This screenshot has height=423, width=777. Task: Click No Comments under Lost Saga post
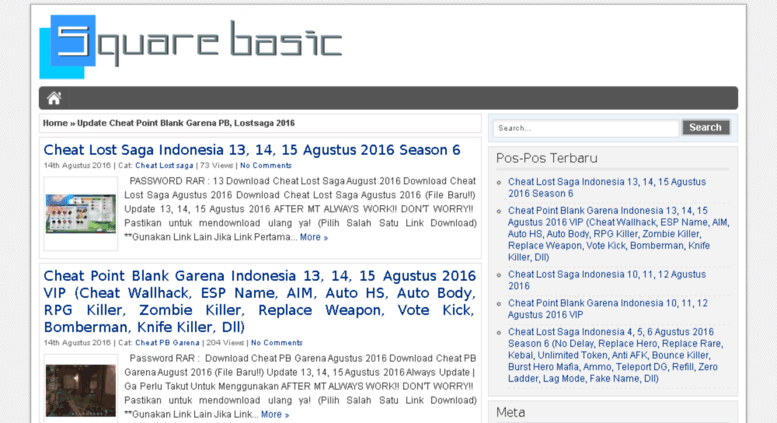[x=266, y=165]
